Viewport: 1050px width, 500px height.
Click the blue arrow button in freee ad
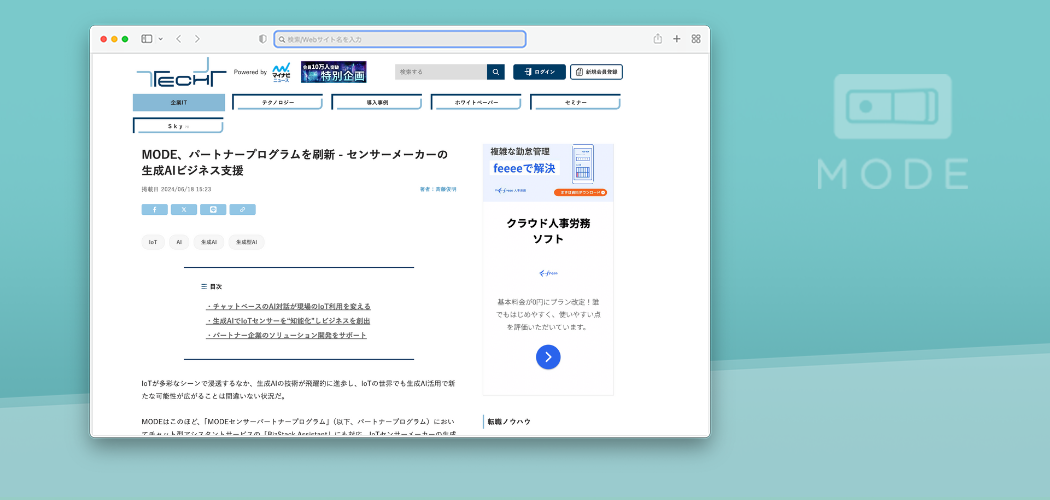click(548, 357)
